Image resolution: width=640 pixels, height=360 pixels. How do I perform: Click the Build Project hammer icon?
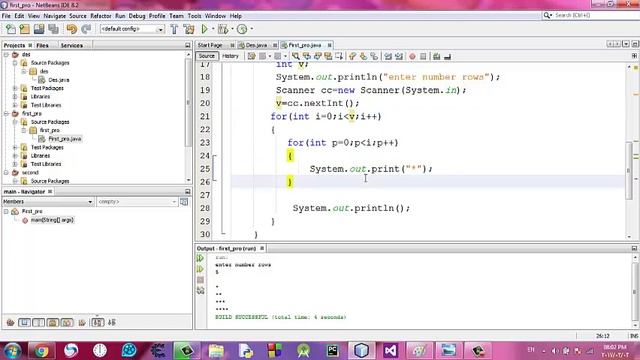pyautogui.click(x=174, y=29)
